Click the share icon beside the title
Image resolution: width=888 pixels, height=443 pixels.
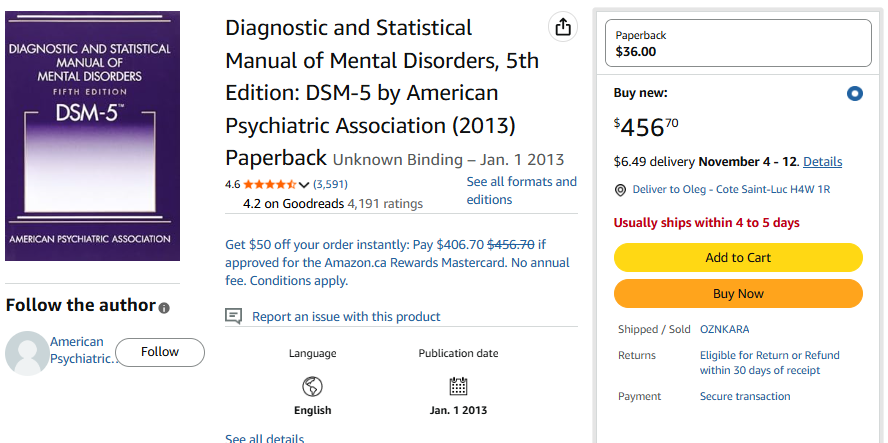coord(563,27)
